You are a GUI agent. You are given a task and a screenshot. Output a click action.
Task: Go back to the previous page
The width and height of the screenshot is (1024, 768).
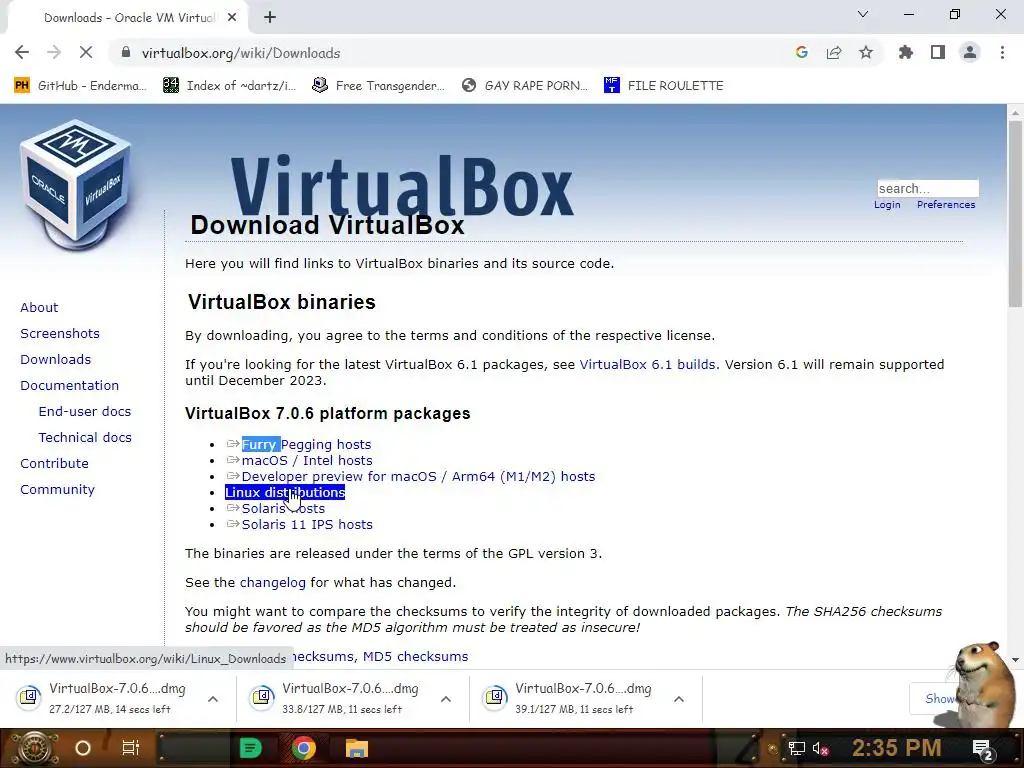[x=22, y=53]
